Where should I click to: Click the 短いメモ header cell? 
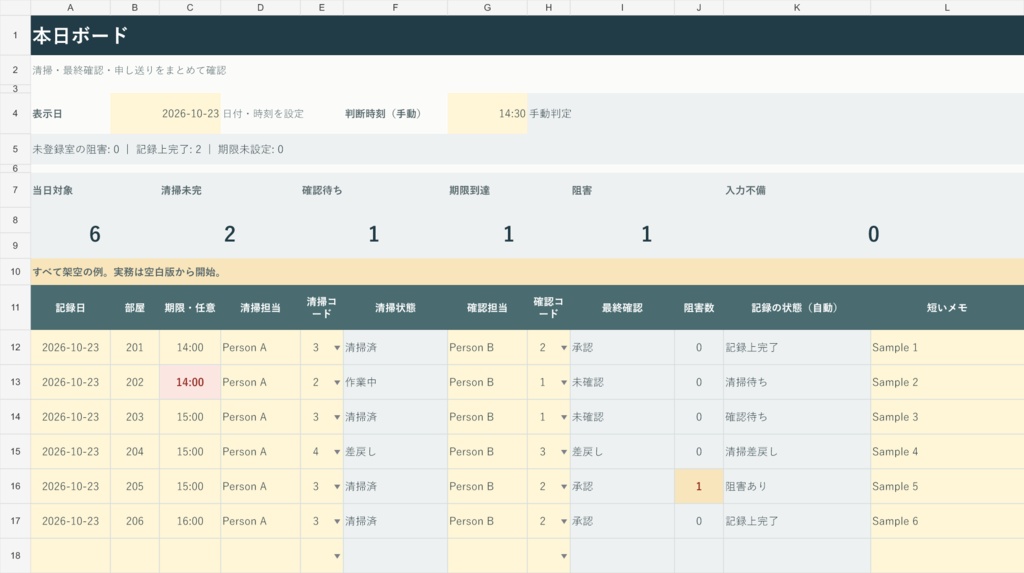click(x=947, y=308)
